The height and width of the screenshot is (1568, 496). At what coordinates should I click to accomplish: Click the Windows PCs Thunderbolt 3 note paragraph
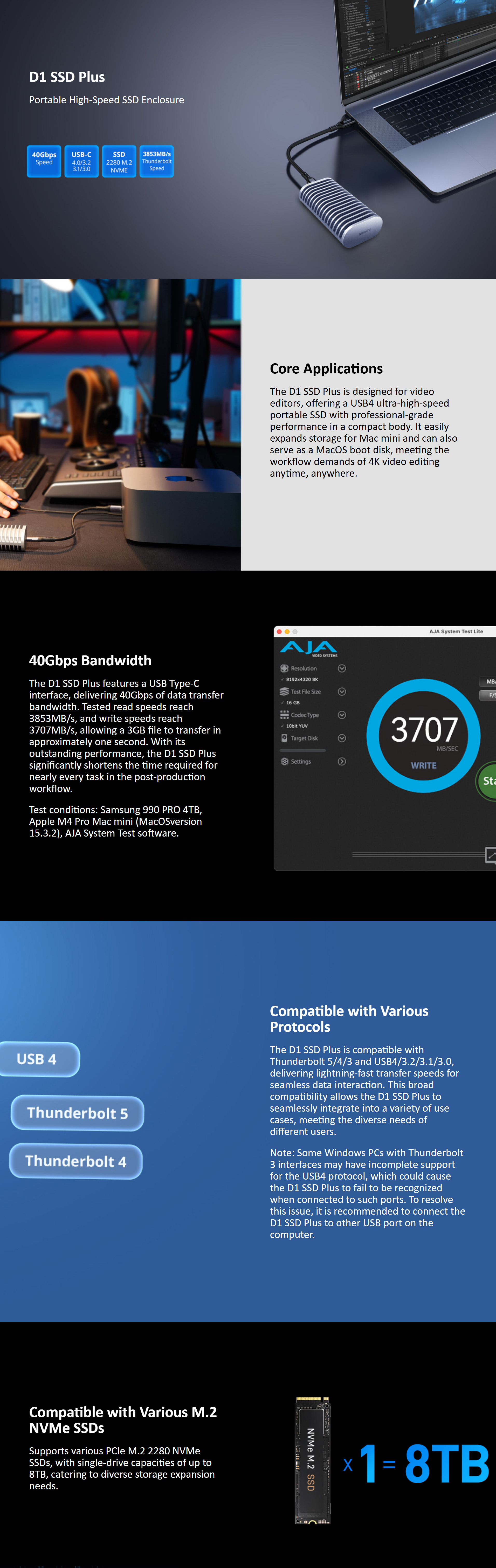coord(367,1194)
